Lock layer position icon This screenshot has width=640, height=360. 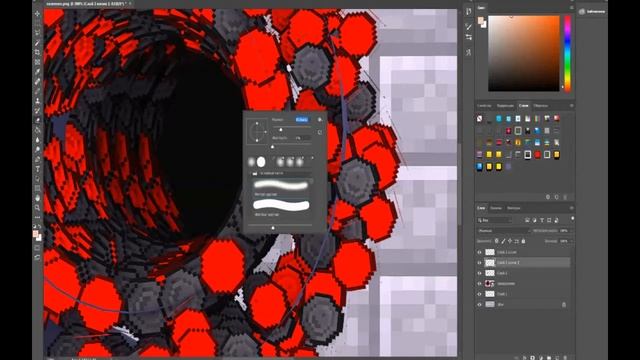coord(510,241)
